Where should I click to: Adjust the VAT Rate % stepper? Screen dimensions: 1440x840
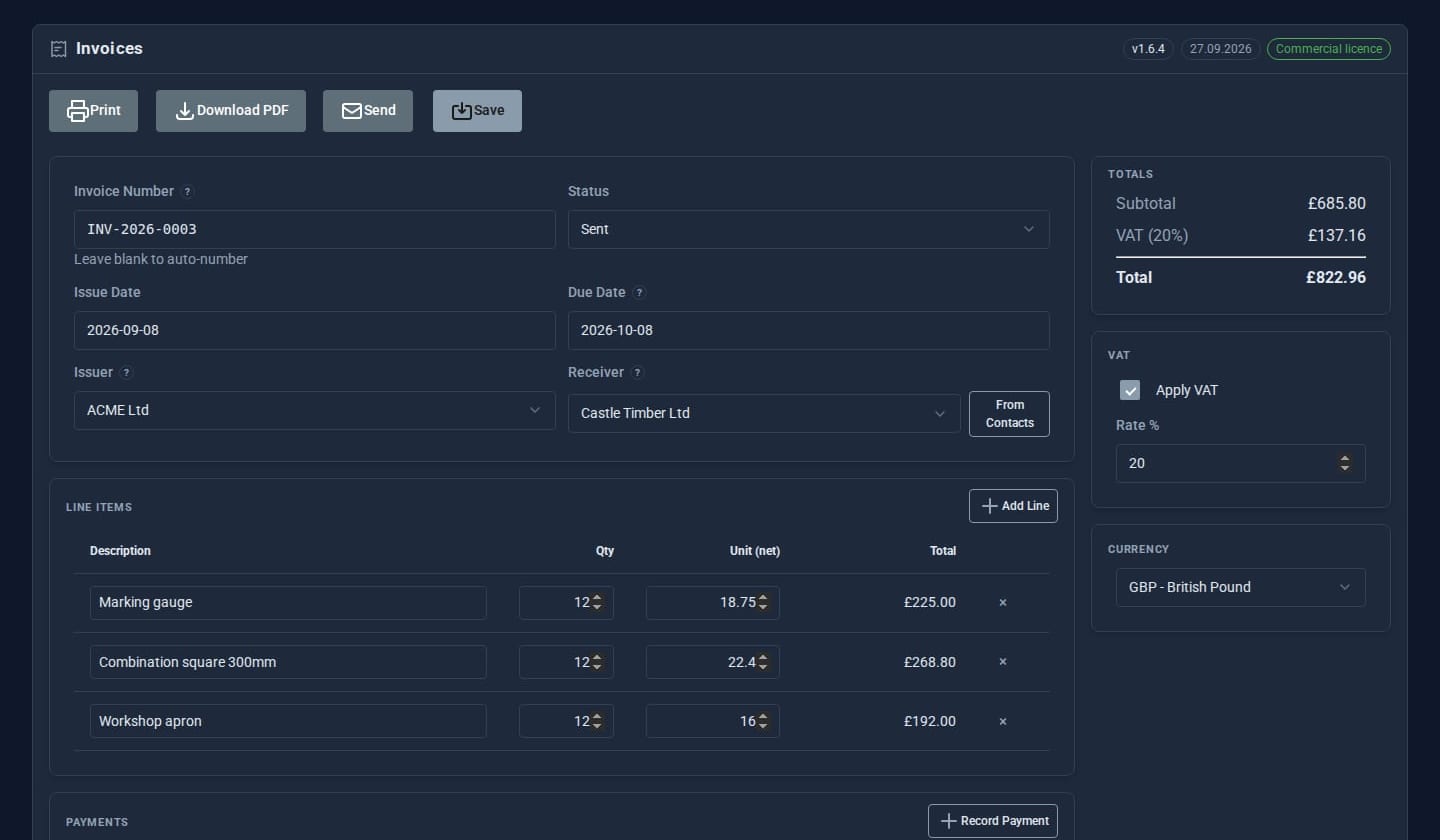pos(1345,463)
